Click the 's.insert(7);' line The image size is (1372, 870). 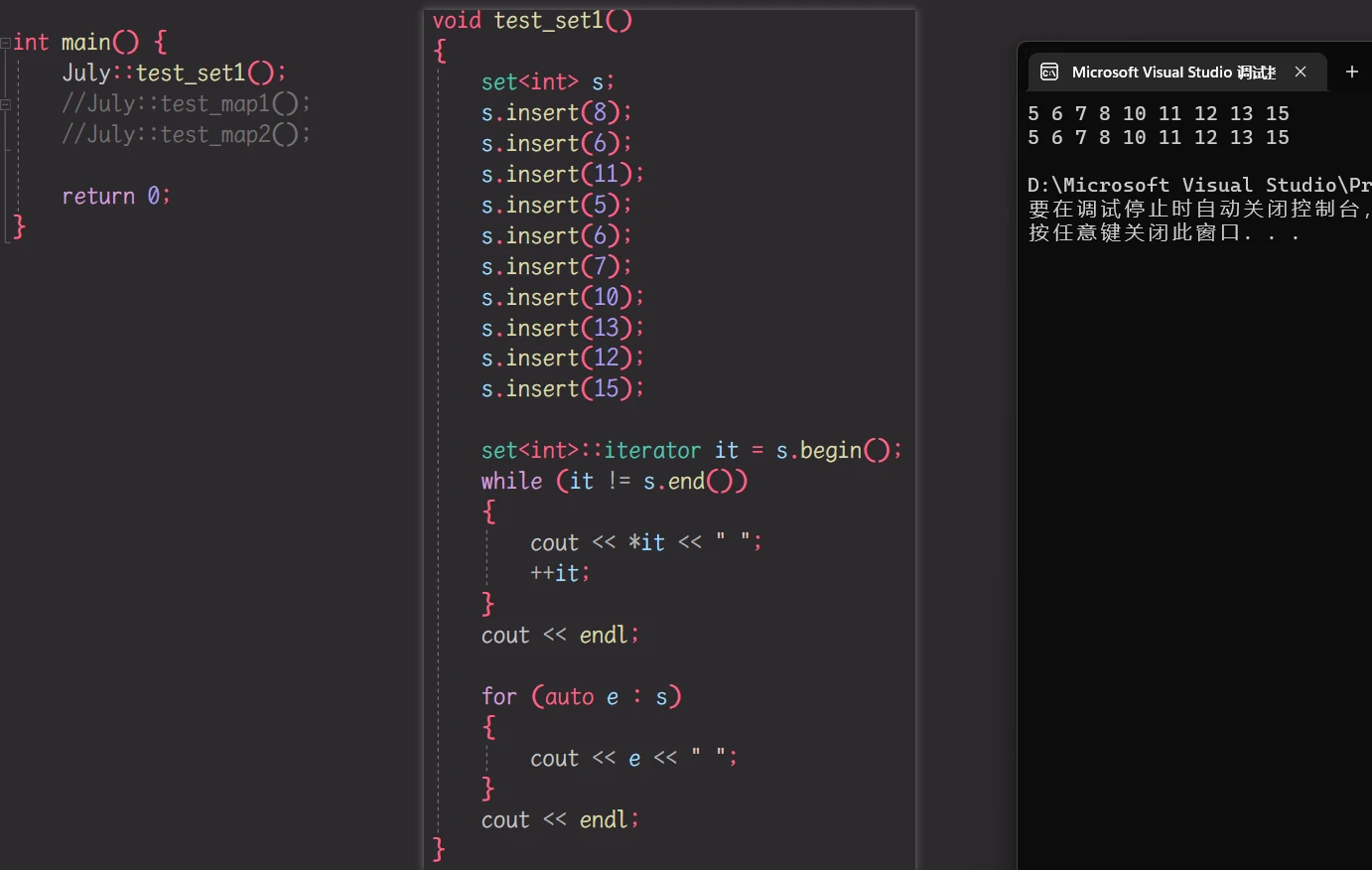click(556, 267)
